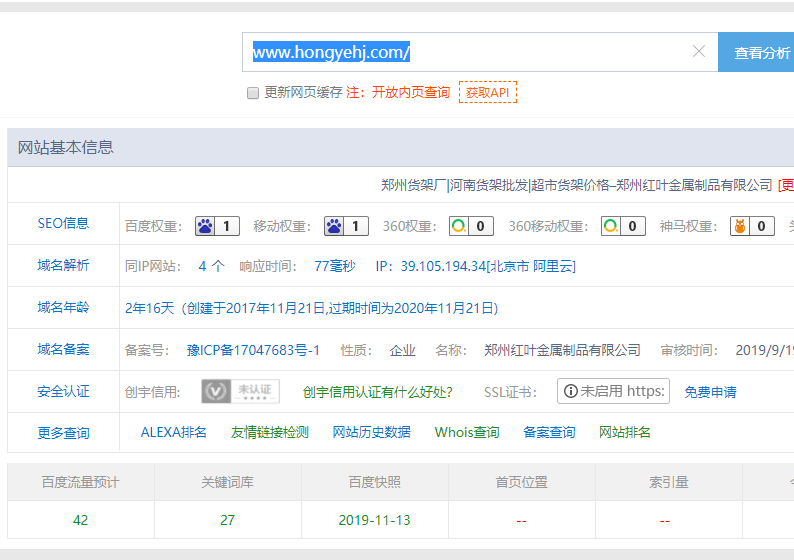Click the 未认证 credit certification badge
The image size is (794, 560).
(x=240, y=391)
